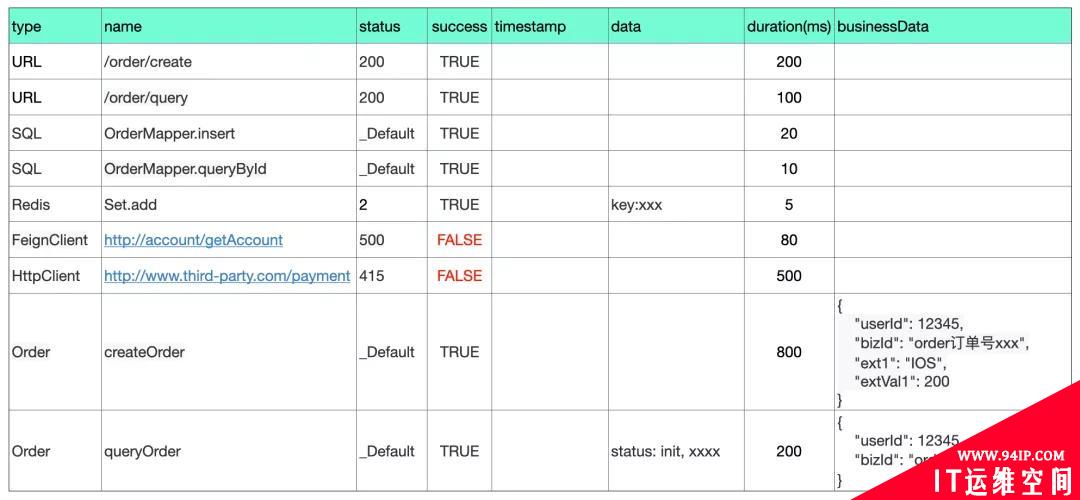1080x500 pixels.
Task: Select the /order/create name cell
Action: pyautogui.click(x=229, y=62)
